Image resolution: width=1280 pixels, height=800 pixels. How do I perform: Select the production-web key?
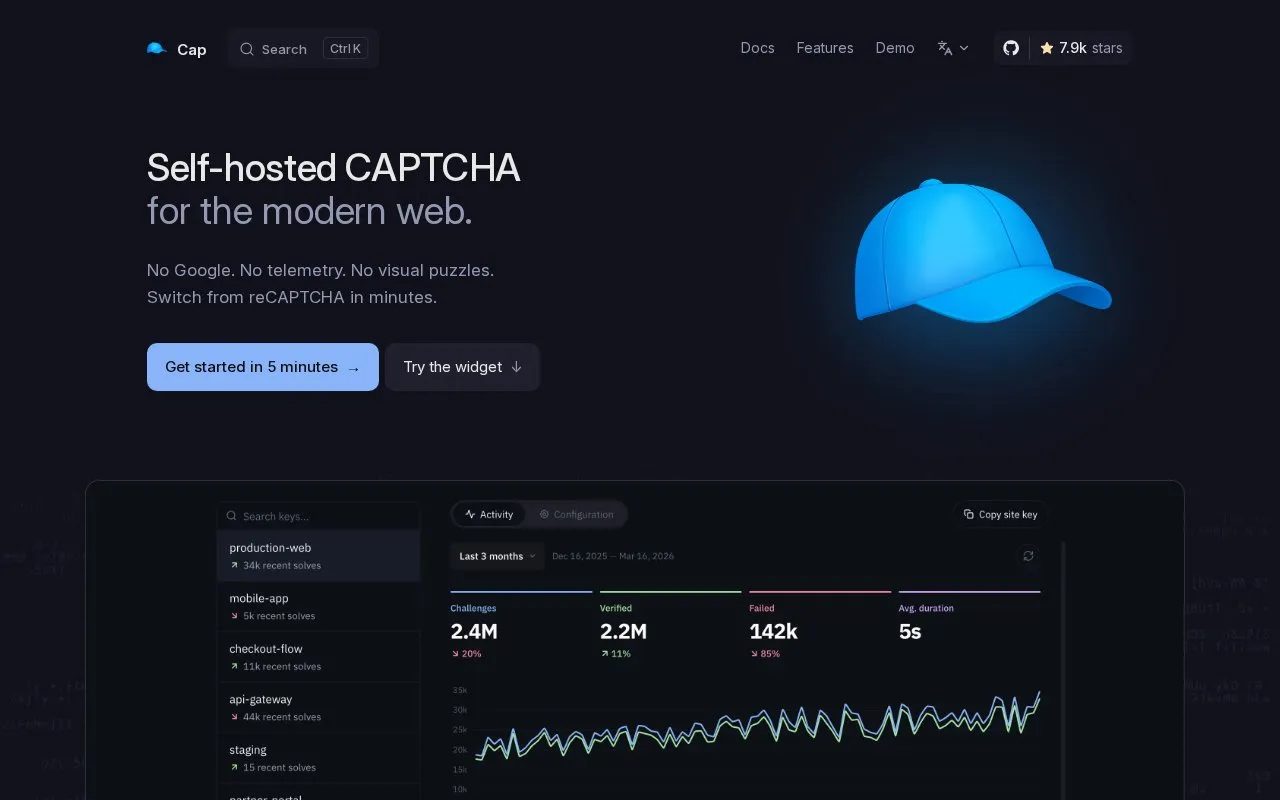click(x=319, y=556)
